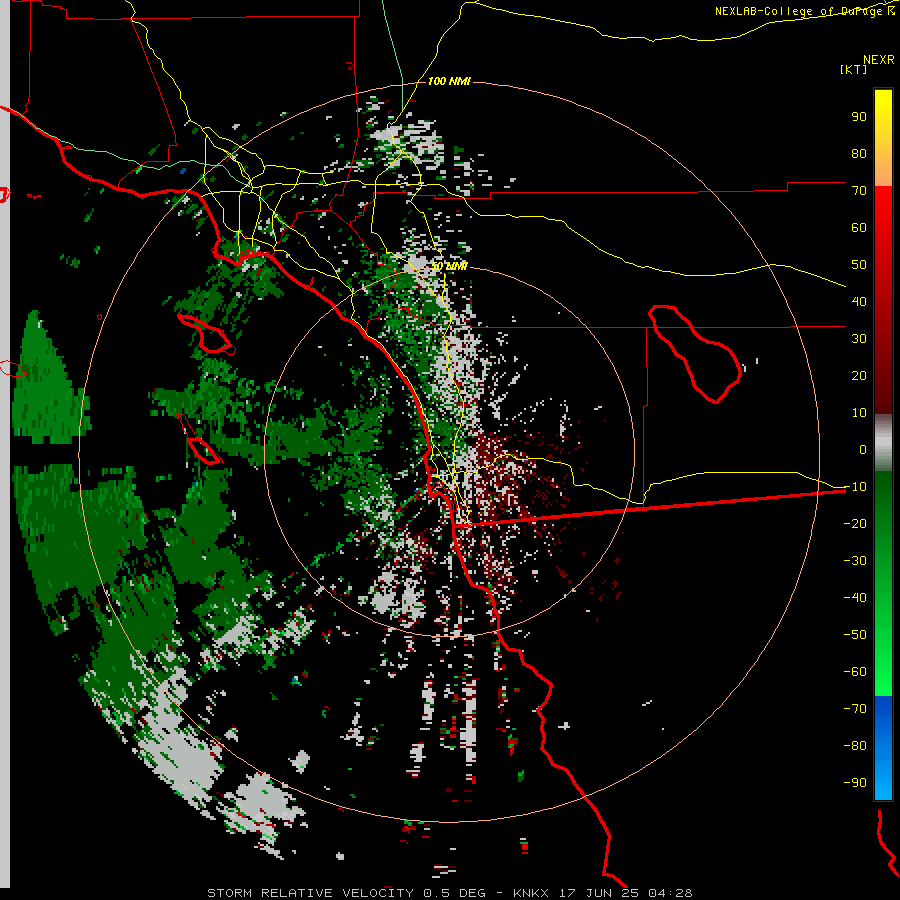Pick the blue band at the scale bottom
The width and height of the screenshot is (900, 900).
[x=883, y=748]
